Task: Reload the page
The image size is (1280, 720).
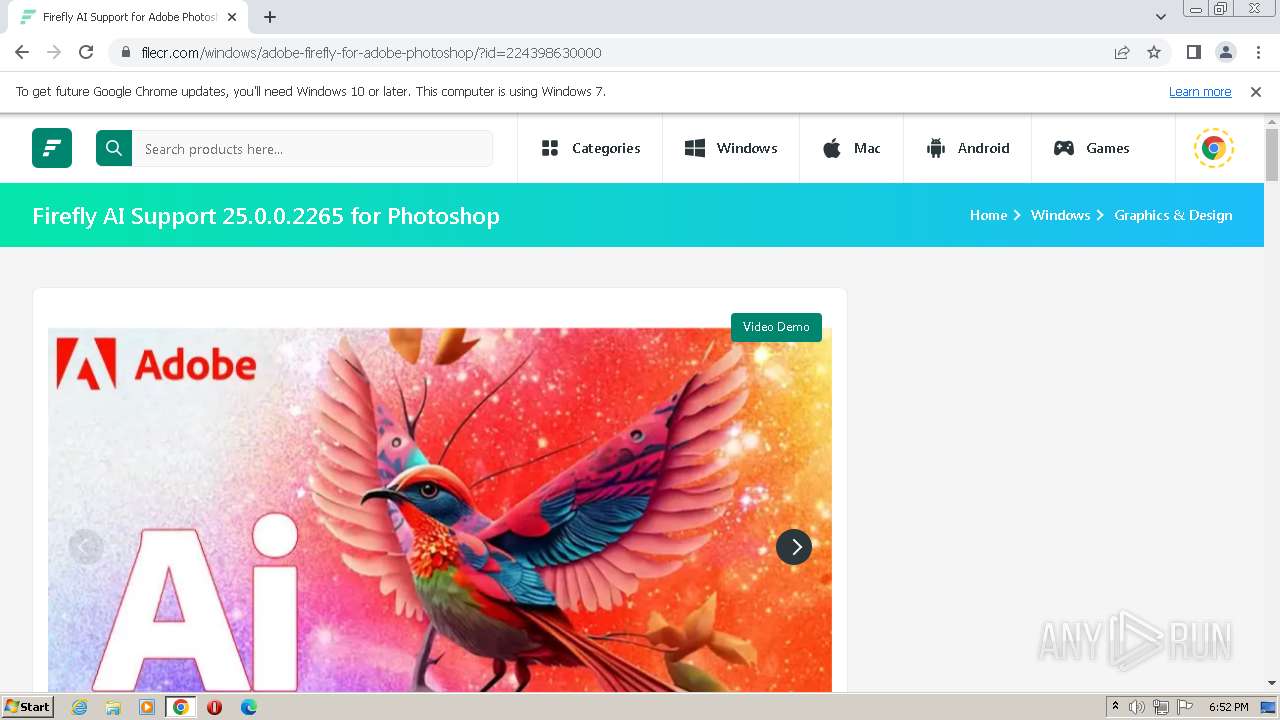Action: (x=86, y=52)
